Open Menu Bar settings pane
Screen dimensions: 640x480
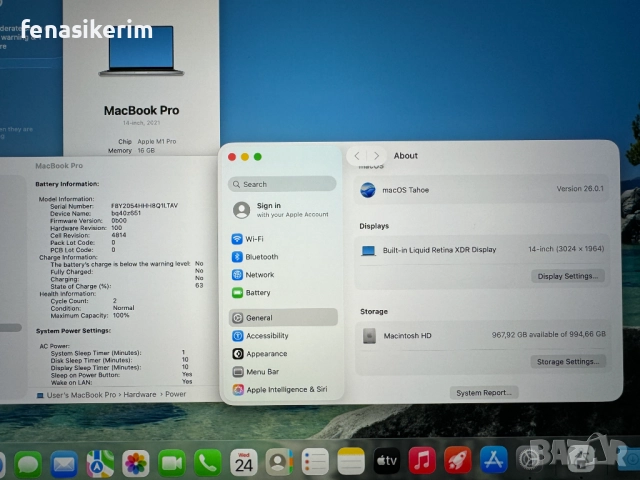point(283,371)
